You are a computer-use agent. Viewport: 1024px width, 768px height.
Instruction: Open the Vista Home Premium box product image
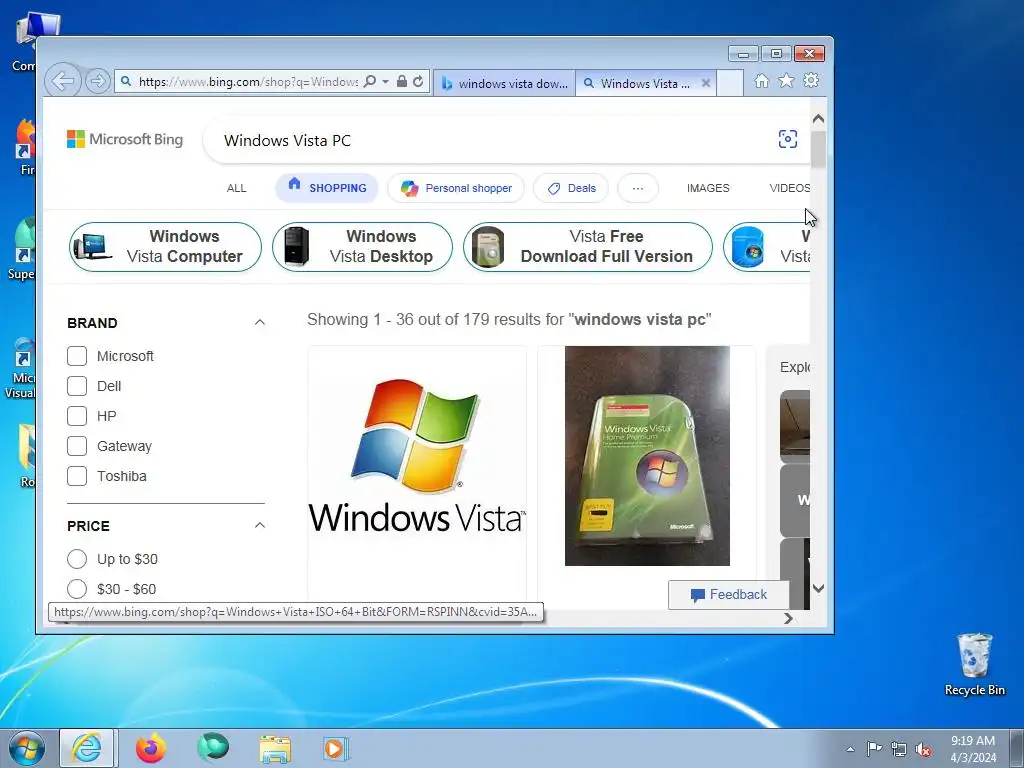[647, 456]
